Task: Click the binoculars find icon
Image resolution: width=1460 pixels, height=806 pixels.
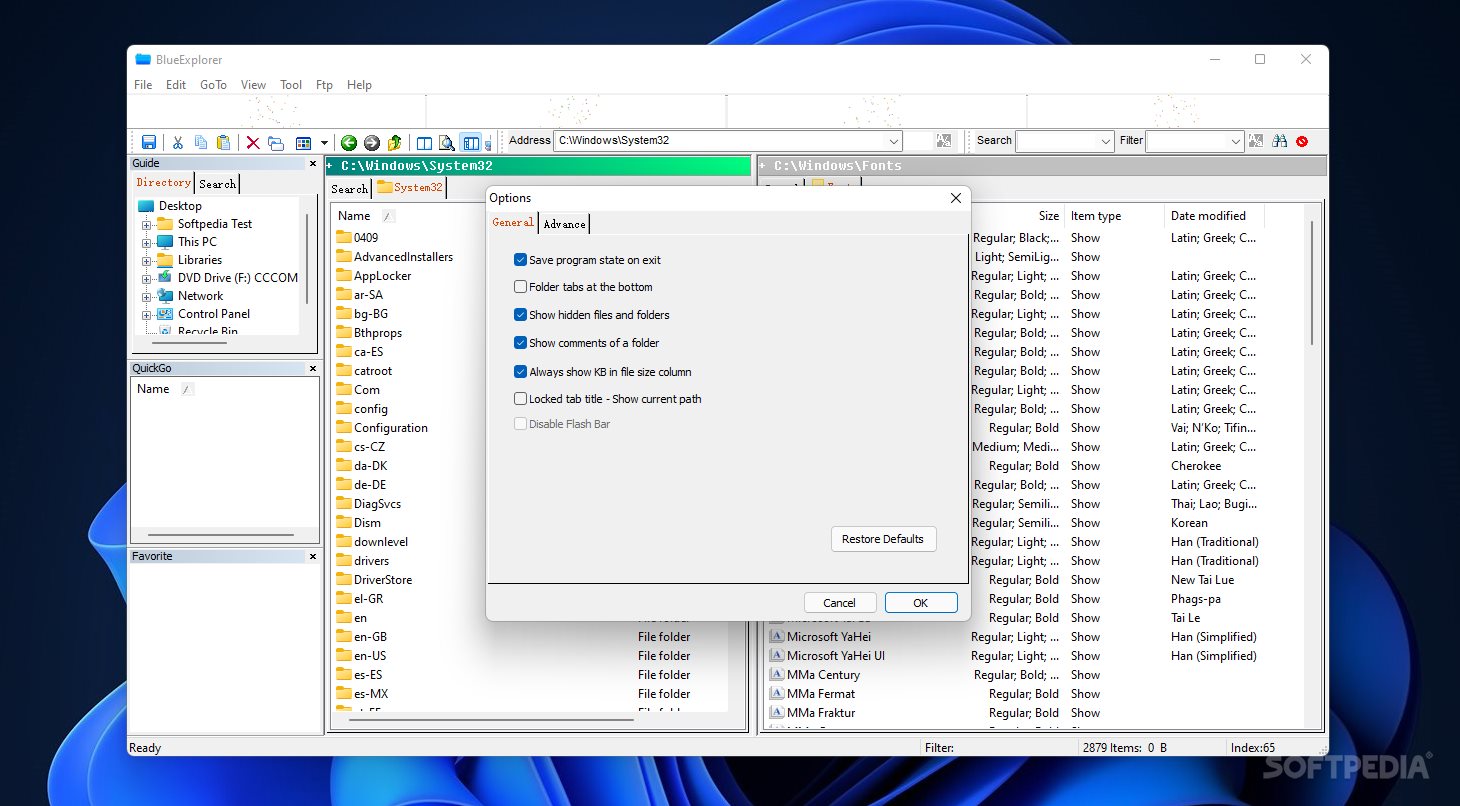Action: pos(1279,141)
